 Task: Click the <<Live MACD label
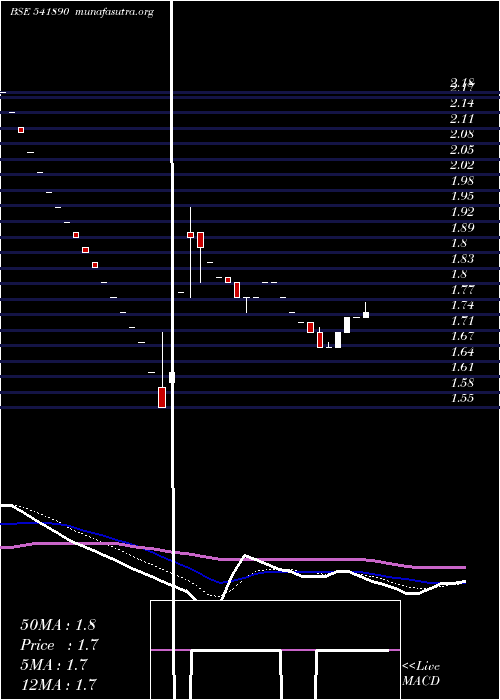pos(421,674)
